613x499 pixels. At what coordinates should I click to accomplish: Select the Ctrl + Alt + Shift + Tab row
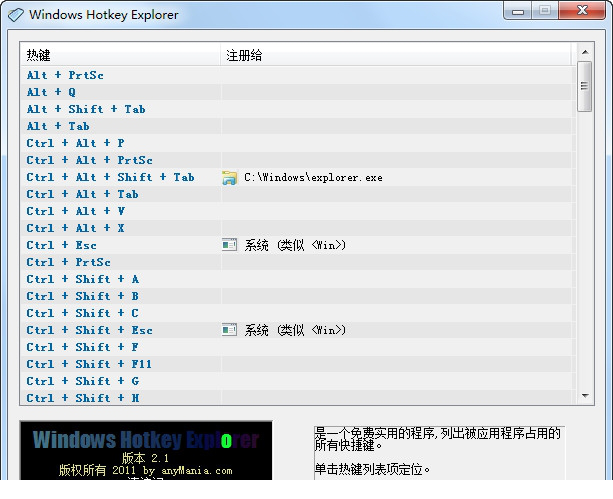click(x=298, y=177)
